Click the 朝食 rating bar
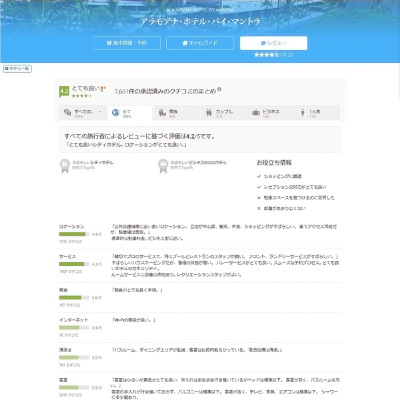The image size is (400, 400). [74, 297]
